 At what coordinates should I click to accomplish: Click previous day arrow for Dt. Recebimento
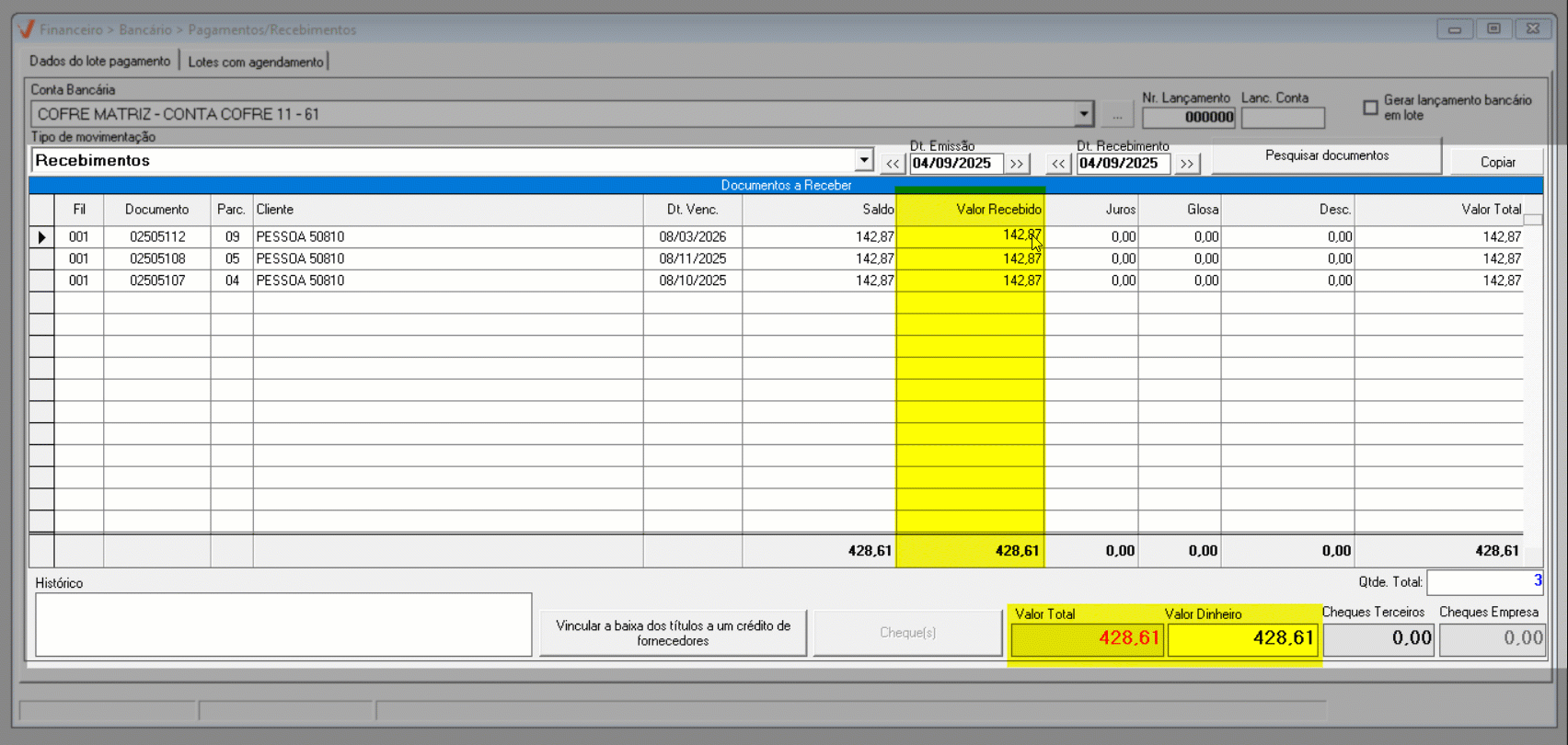coord(1058,164)
